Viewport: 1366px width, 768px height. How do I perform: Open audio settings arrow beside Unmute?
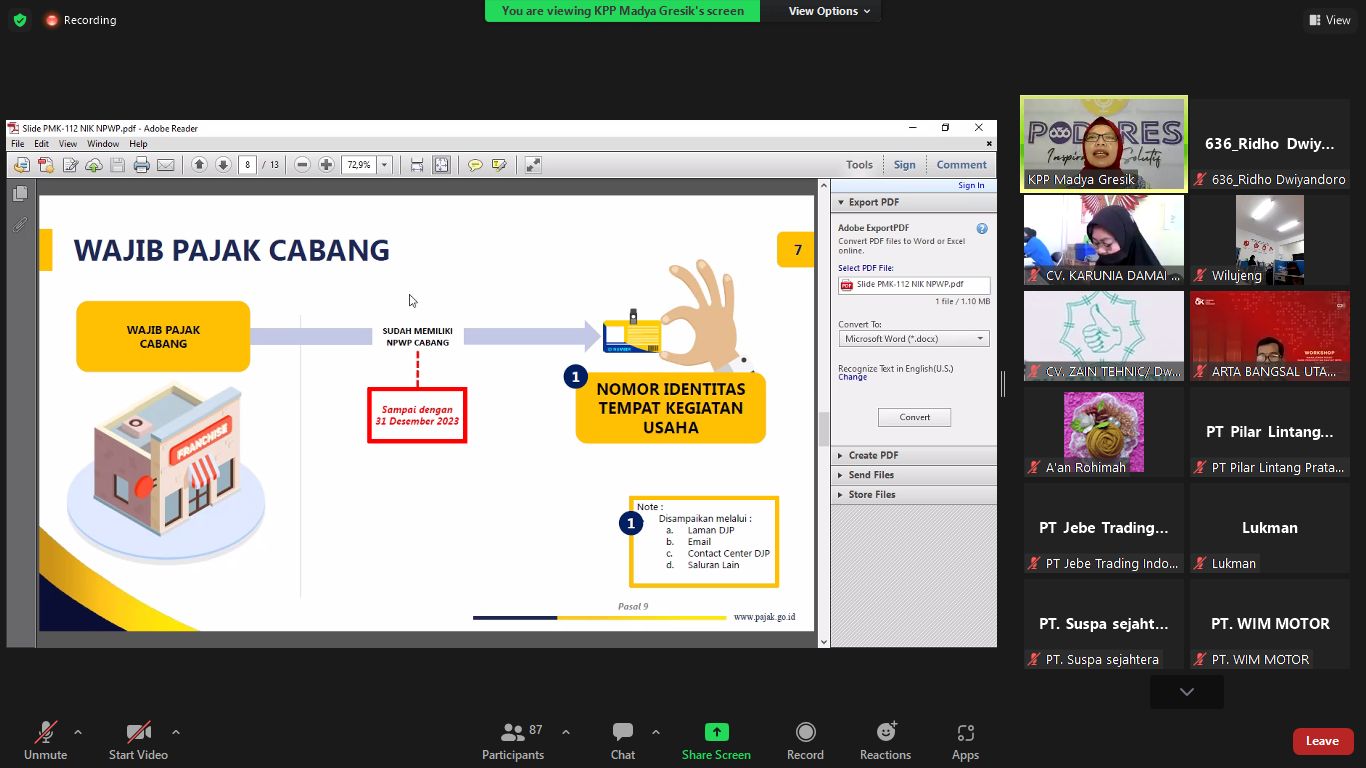(78, 732)
